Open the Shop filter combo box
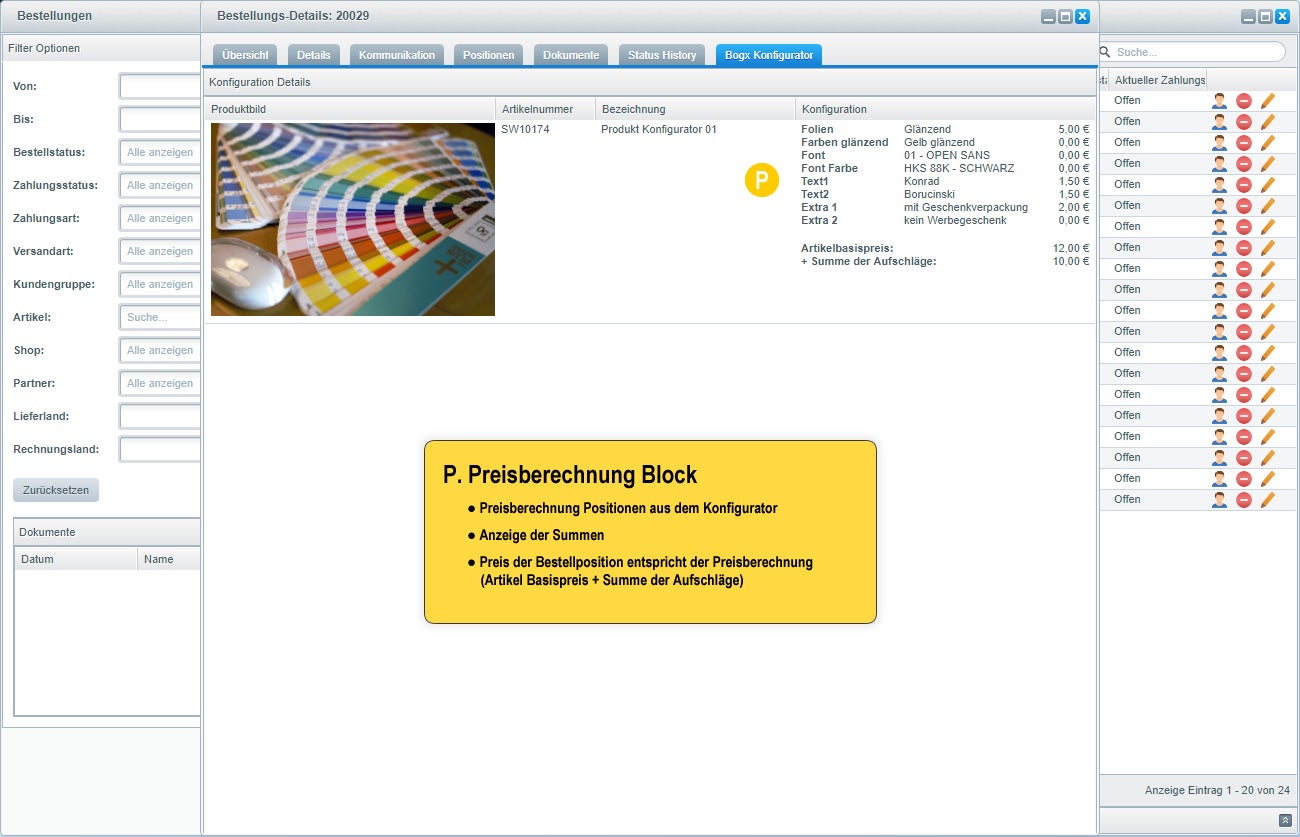Screen dimensions: 1300x837 click(160, 350)
